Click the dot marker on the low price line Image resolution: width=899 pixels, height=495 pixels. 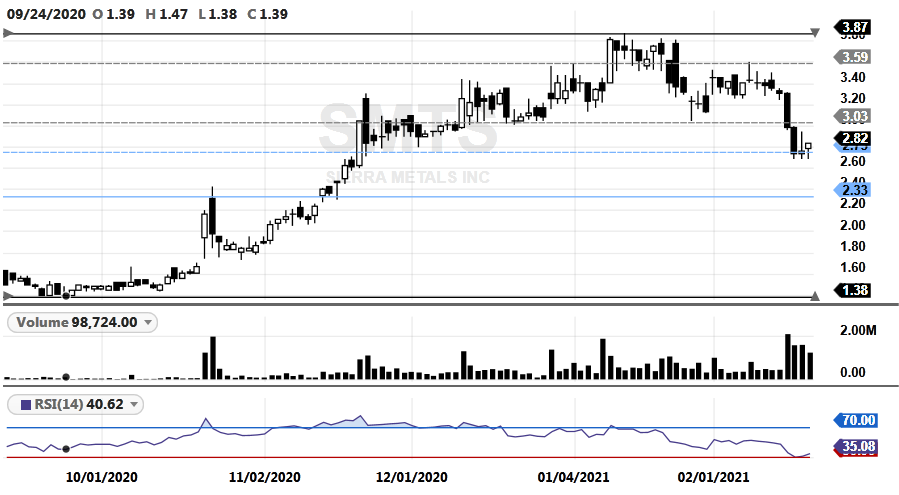[66, 296]
